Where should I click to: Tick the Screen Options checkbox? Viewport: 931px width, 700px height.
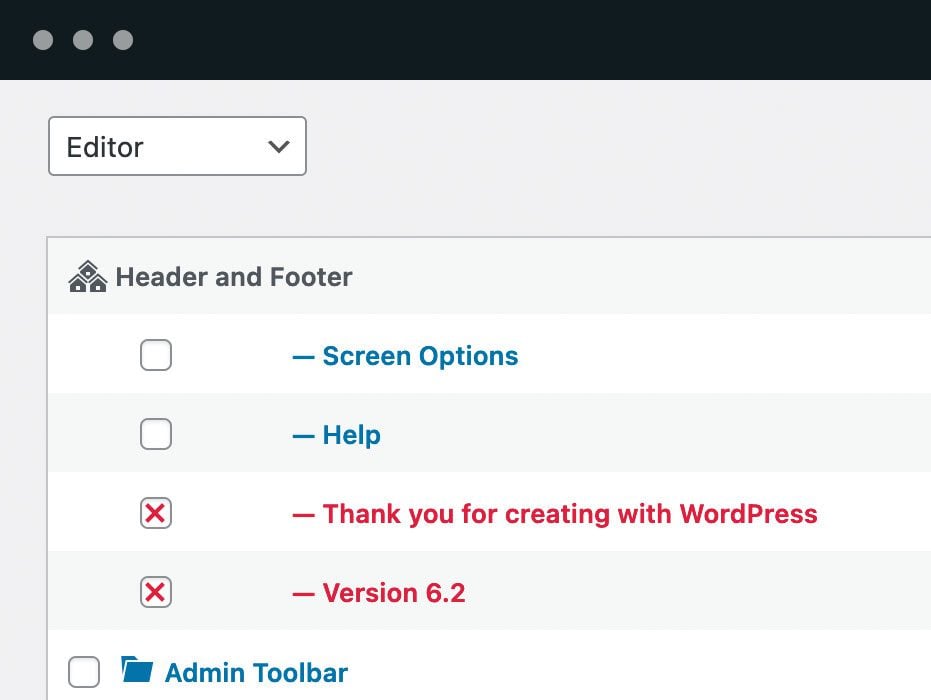156,355
